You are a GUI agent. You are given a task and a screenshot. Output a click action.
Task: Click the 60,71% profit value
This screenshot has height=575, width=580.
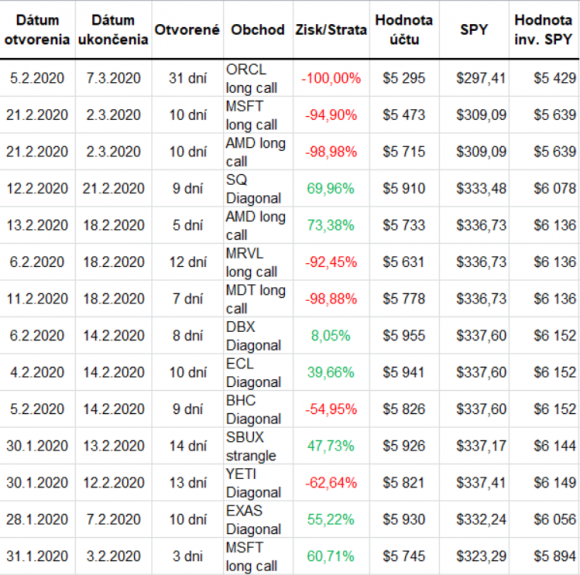coord(331,556)
